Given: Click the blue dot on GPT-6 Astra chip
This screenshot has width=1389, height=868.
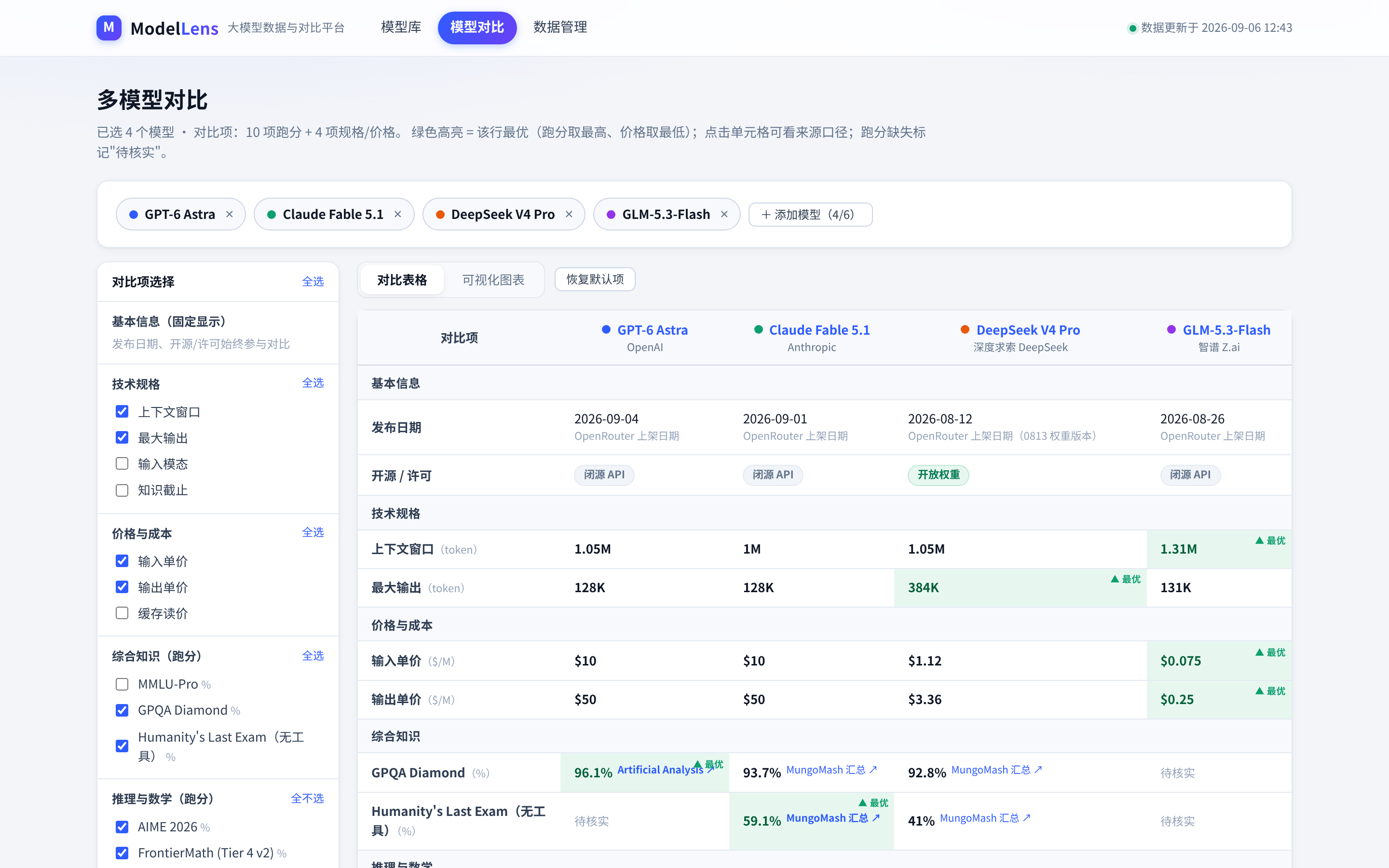Looking at the screenshot, I should tap(134, 215).
